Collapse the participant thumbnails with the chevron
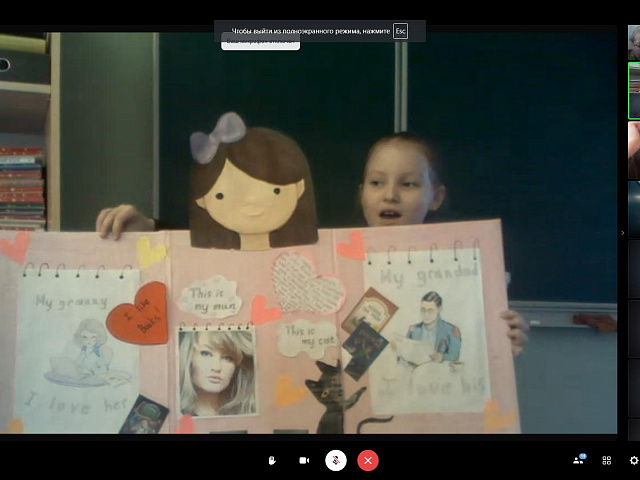Viewport: 640px width, 480px height. (x=622, y=232)
